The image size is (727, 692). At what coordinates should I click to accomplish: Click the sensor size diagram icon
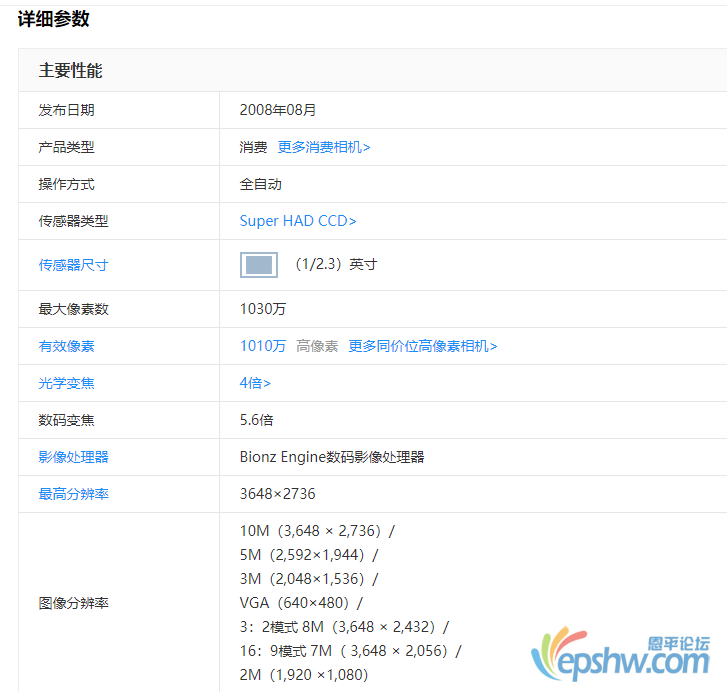pos(259,265)
